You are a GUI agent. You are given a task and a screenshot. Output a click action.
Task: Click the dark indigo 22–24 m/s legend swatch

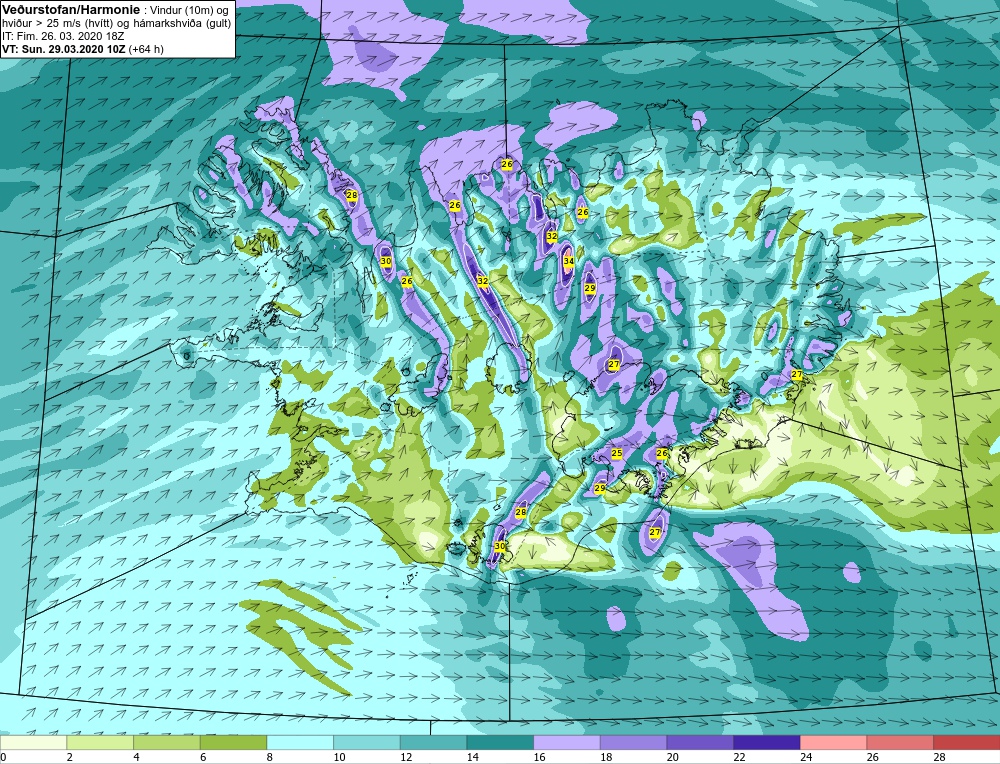[x=767, y=742]
